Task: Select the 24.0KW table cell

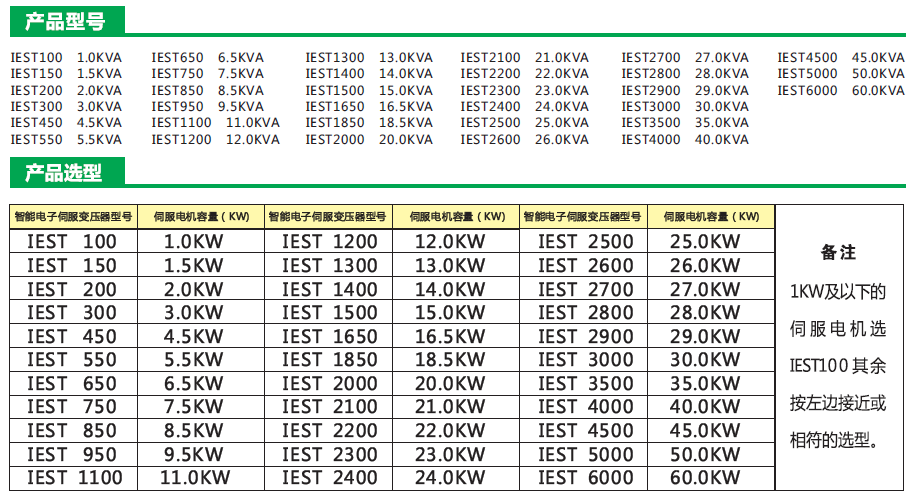Action: pos(449,478)
